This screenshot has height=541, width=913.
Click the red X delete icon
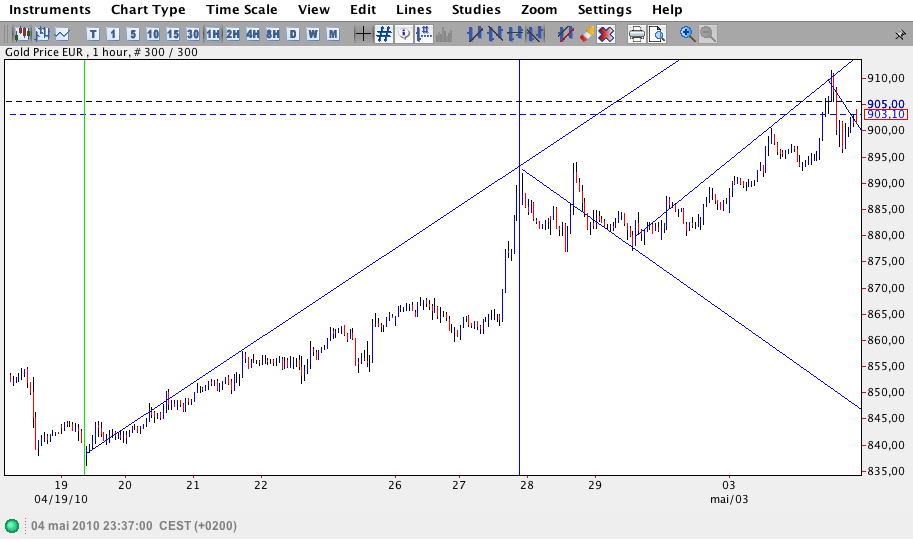(x=606, y=34)
